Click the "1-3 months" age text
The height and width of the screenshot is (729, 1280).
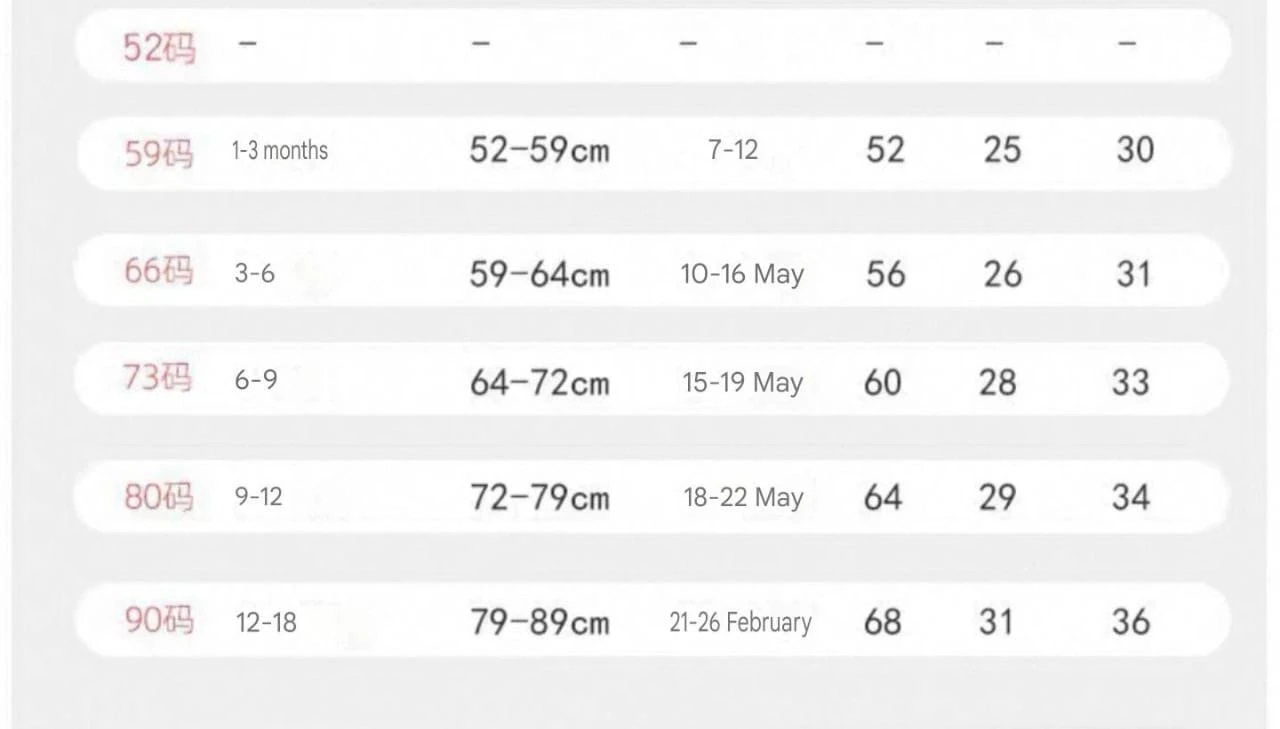[280, 151]
